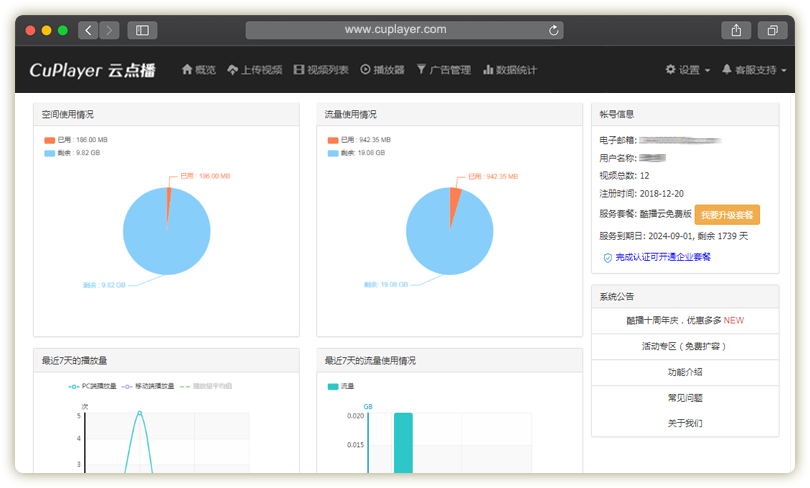
Task: Toggle 移动端播放量 series in chart legend
Action: [x=148, y=386]
